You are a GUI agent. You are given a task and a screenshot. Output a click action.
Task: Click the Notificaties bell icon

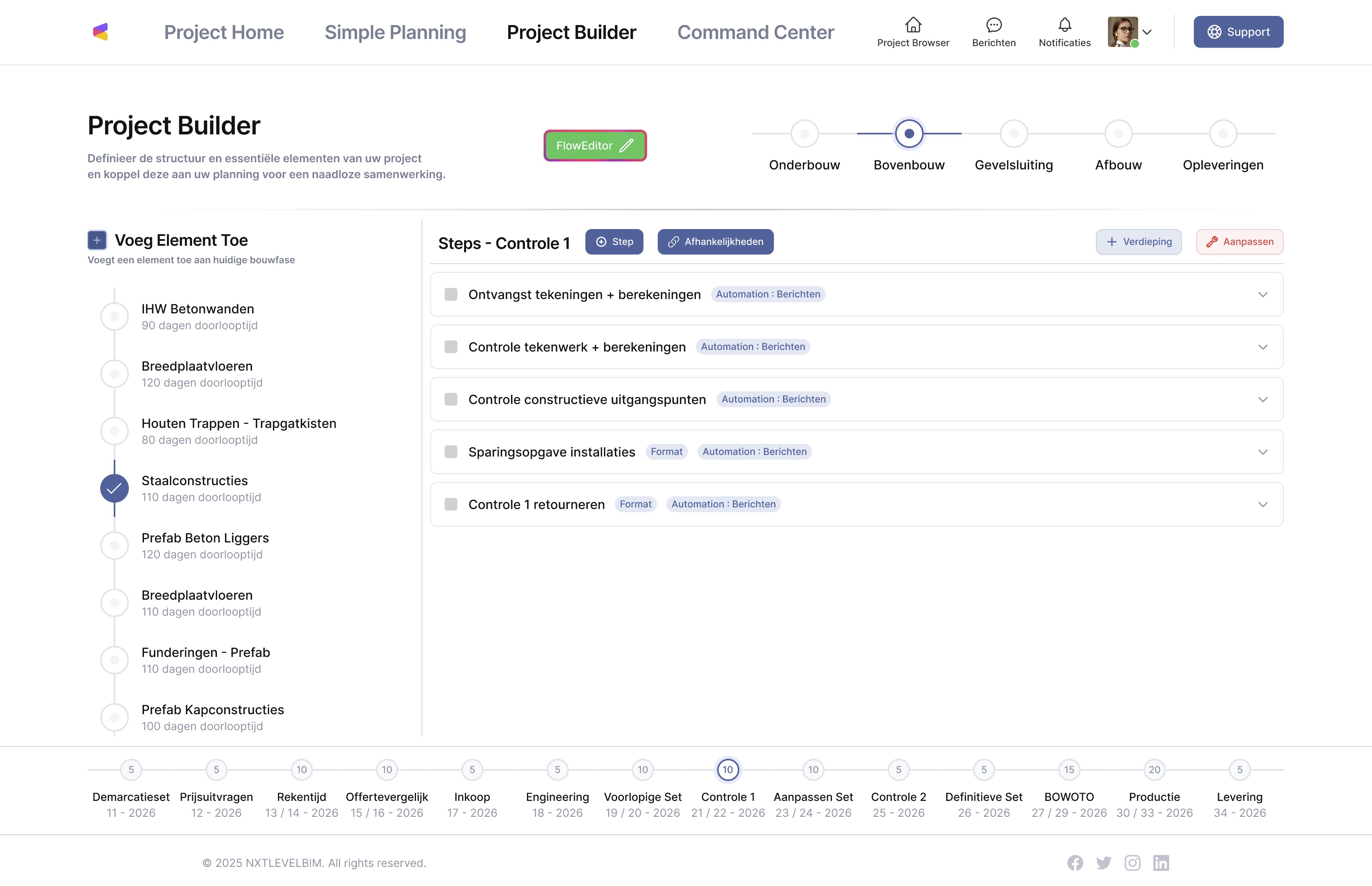click(x=1064, y=25)
